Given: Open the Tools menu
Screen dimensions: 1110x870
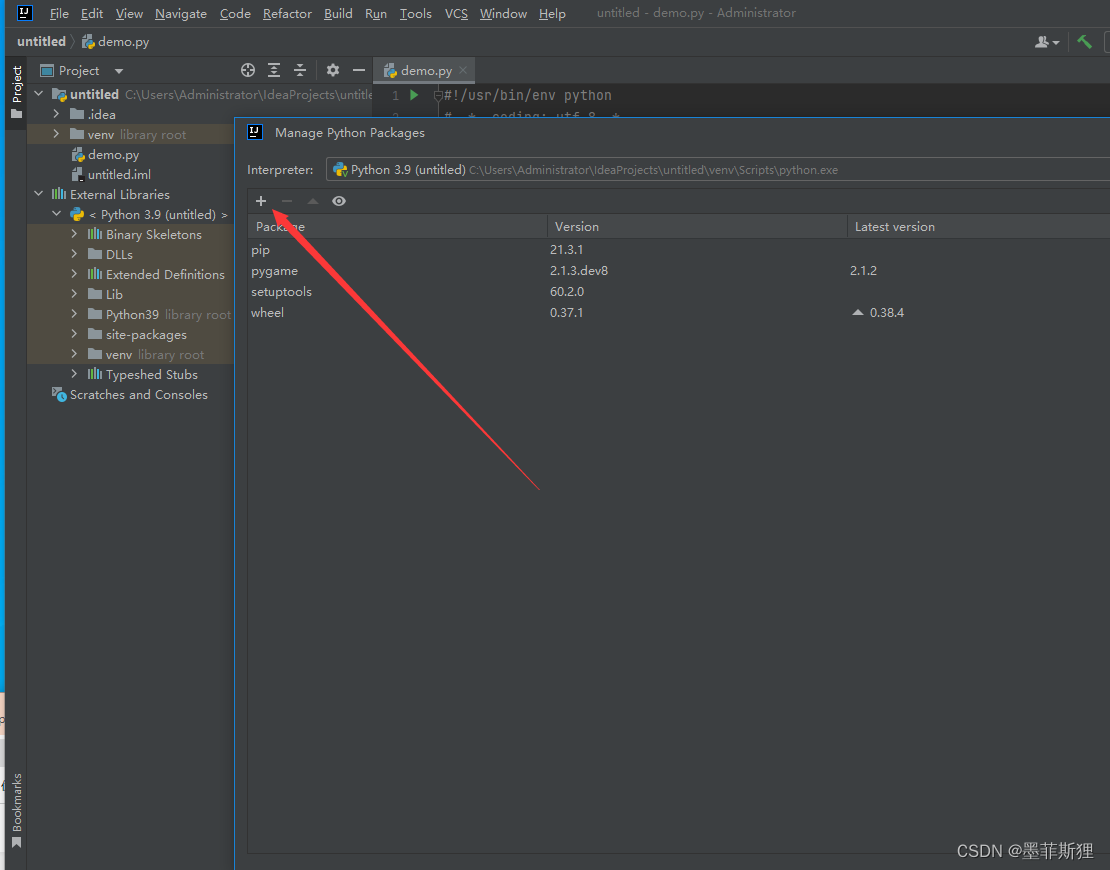Looking at the screenshot, I should tap(416, 13).
